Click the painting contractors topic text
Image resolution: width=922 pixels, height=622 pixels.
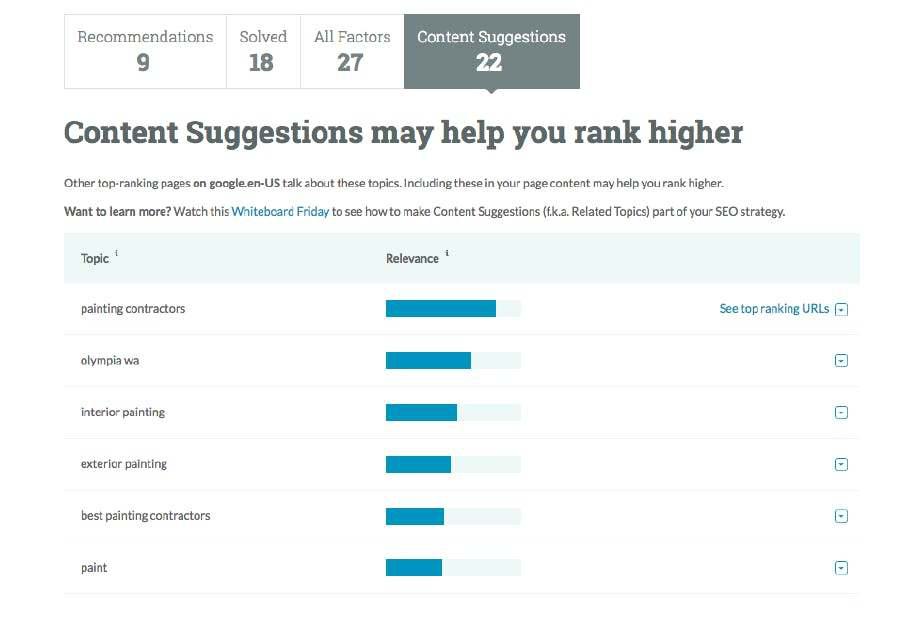(133, 309)
